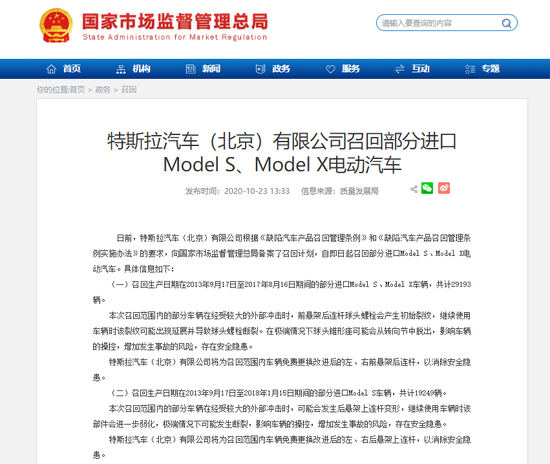This screenshot has width=550, height=464.
Task: Click the publish time 2020-10-23 13:33
Action: coord(257,191)
